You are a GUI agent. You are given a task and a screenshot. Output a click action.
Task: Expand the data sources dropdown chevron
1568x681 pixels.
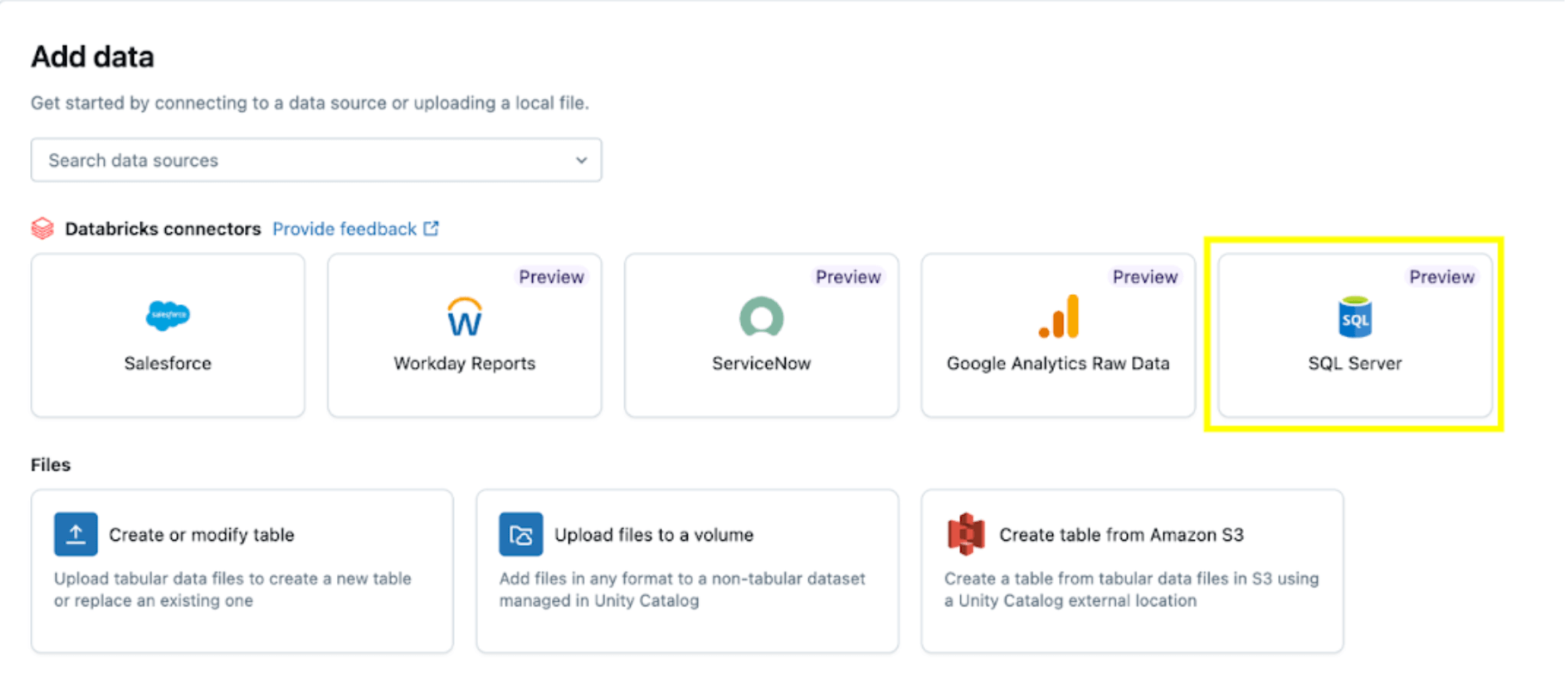tap(581, 161)
